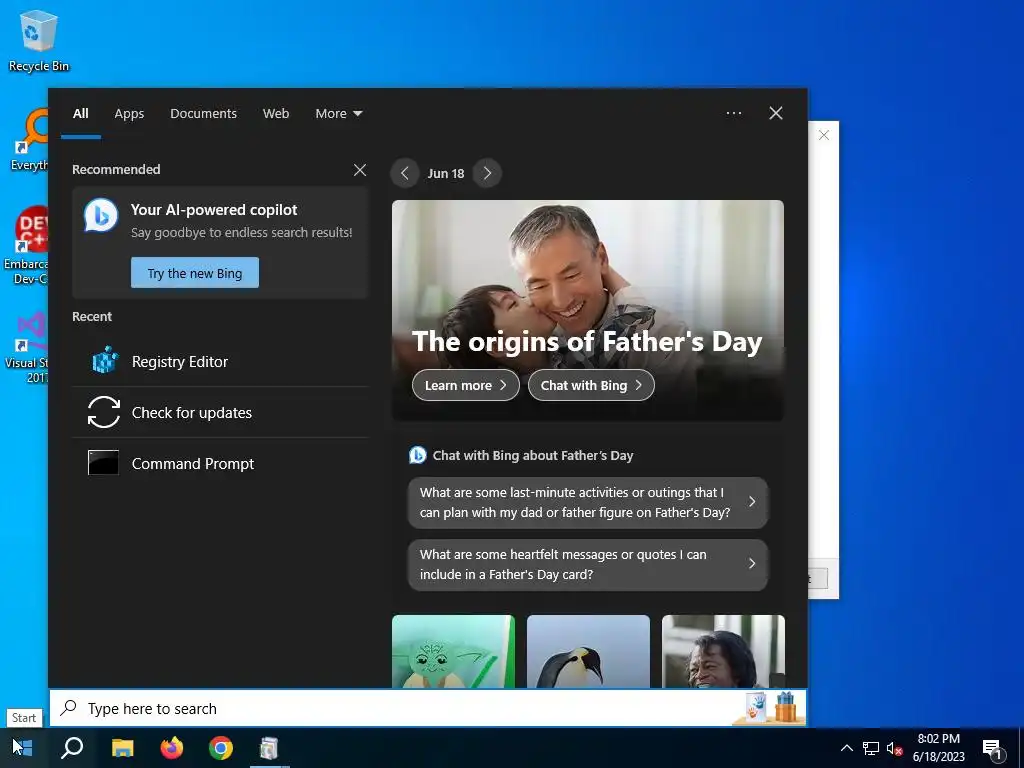Screen dimensions: 1024x768
Task: Switch to the Documents tab
Action: click(203, 114)
